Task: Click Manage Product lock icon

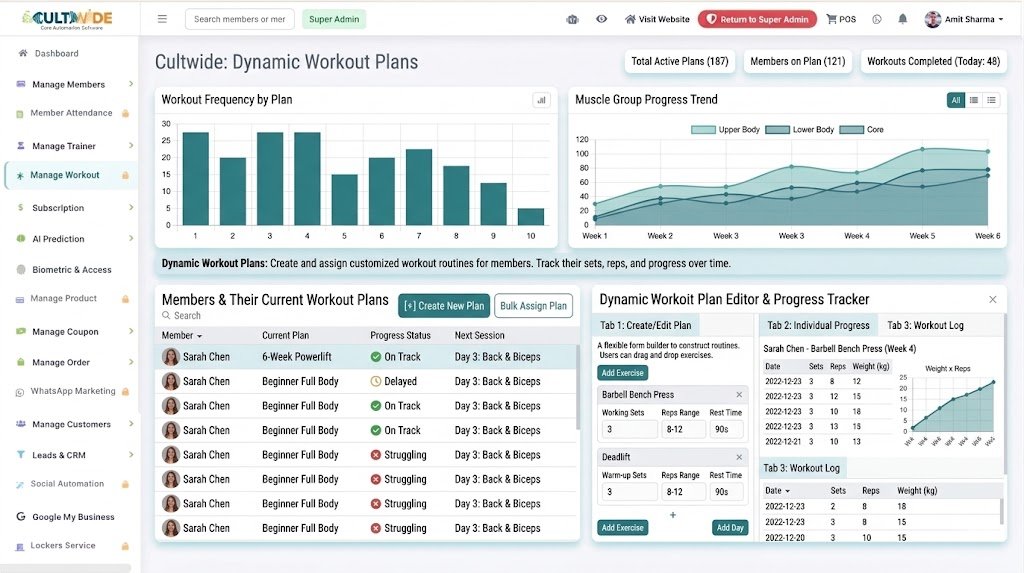Action: tap(125, 299)
